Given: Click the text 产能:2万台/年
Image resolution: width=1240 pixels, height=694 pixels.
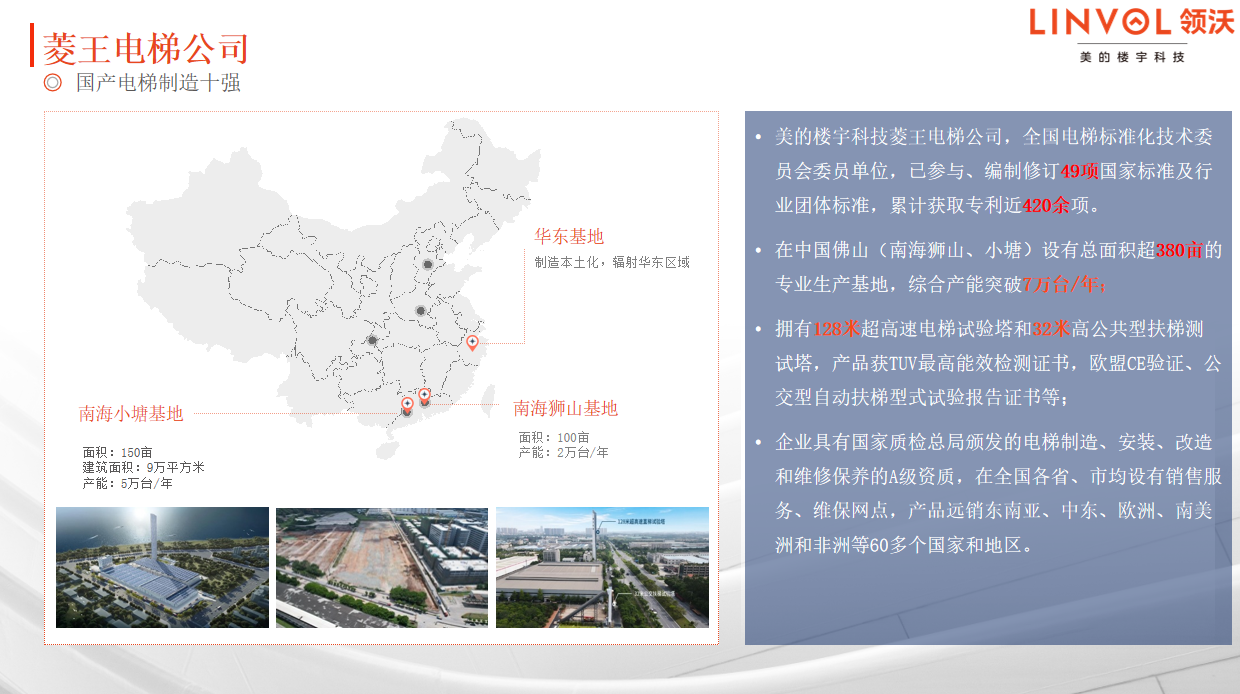Looking at the screenshot, I should [563, 453].
